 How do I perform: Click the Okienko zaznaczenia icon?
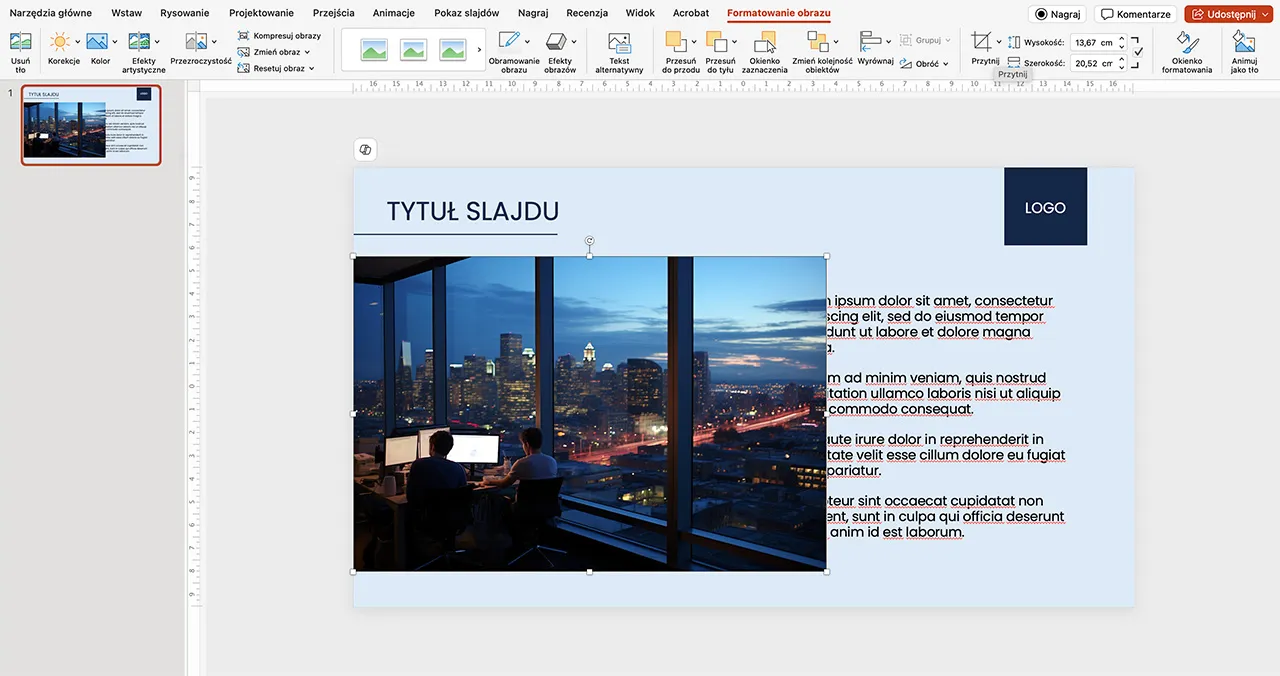coord(765,44)
